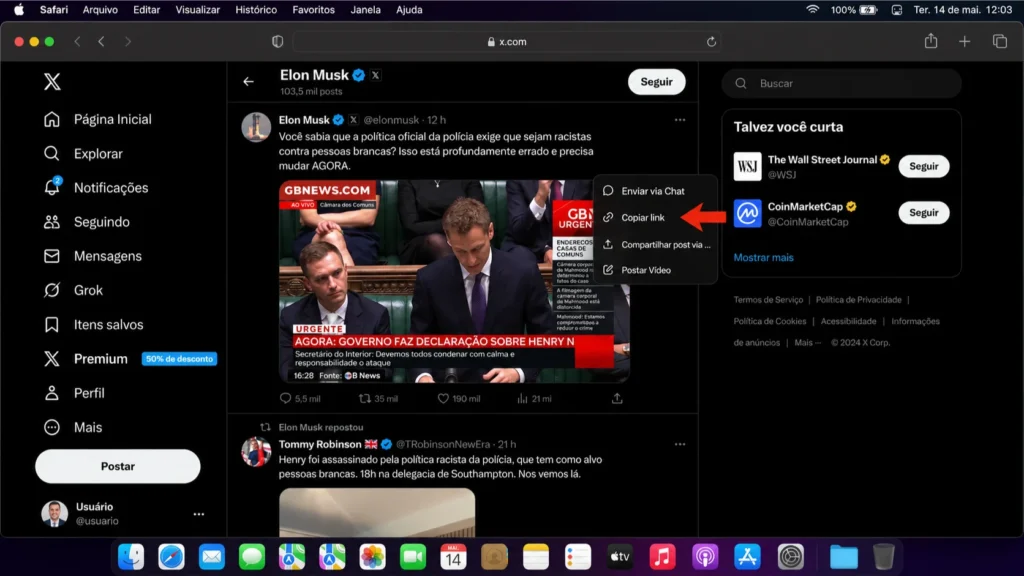Open Music app in the Dock

tap(662, 557)
